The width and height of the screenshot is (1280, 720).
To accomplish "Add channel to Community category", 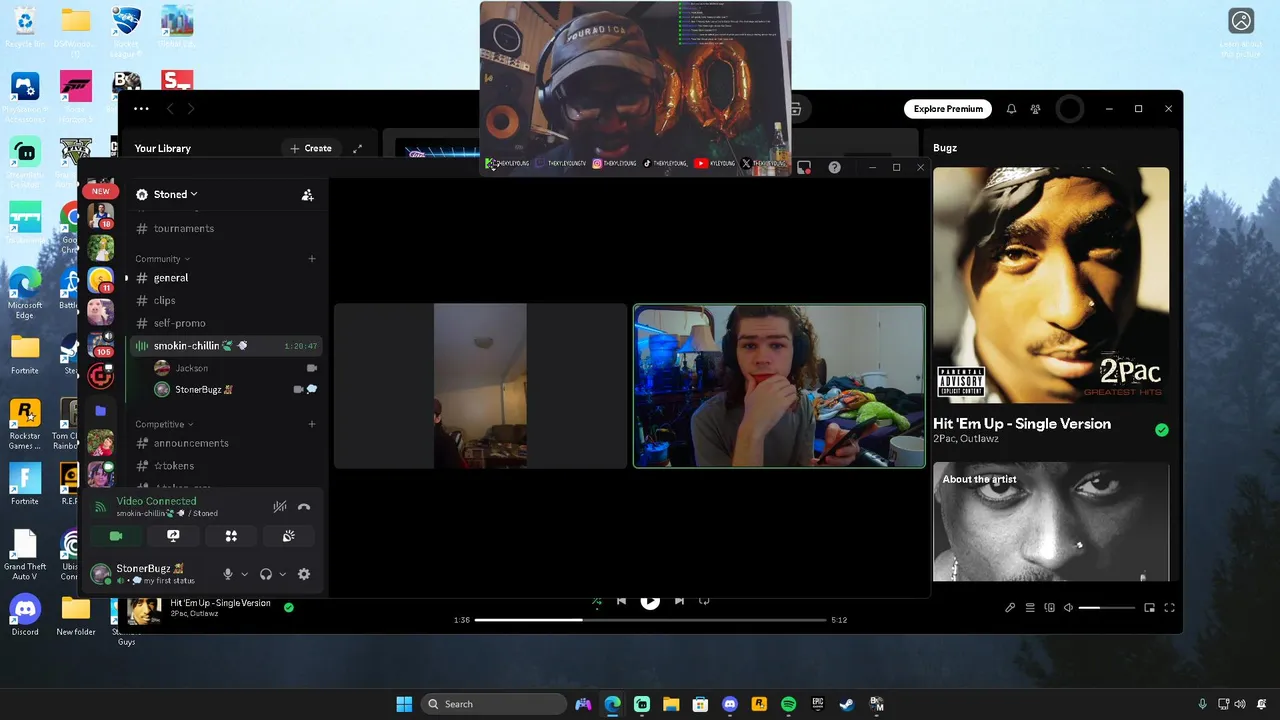I will coord(312,259).
